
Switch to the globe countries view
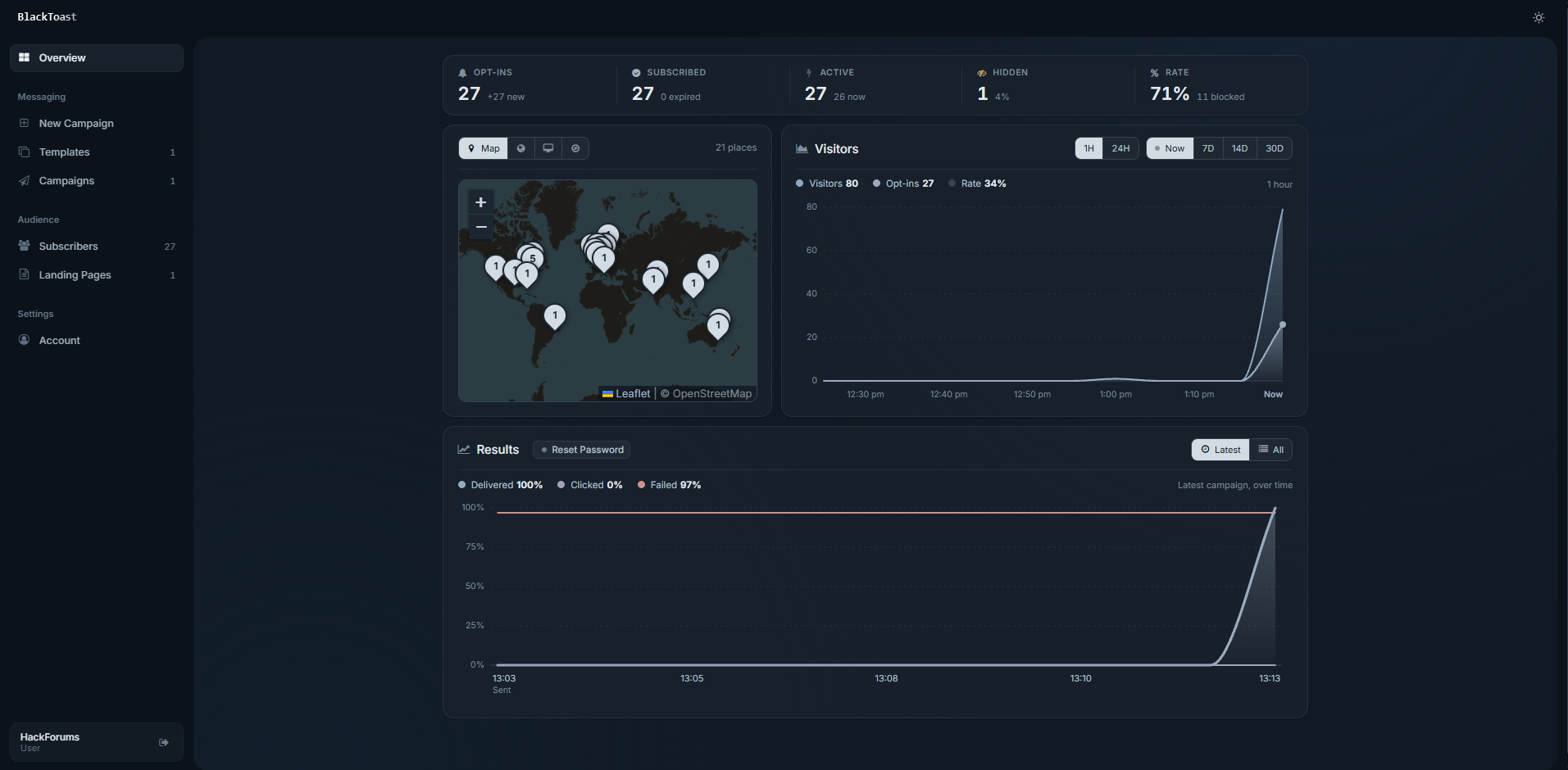pyautogui.click(x=521, y=148)
